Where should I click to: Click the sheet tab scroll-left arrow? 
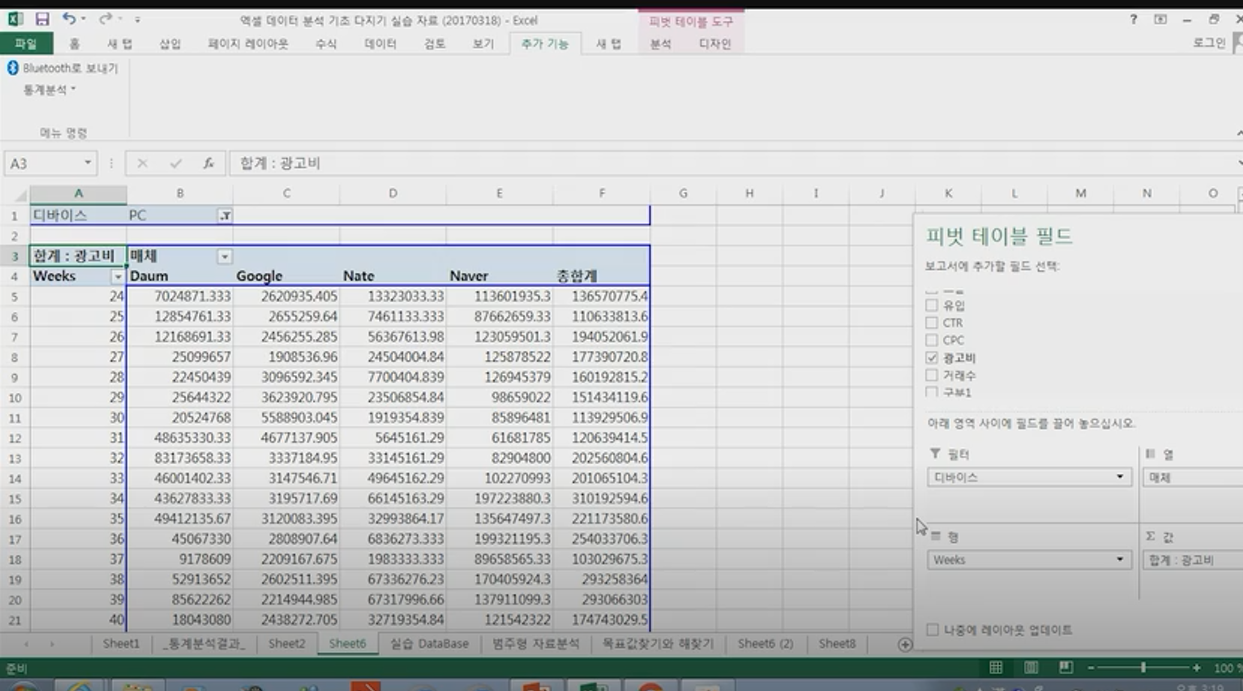click(26, 645)
